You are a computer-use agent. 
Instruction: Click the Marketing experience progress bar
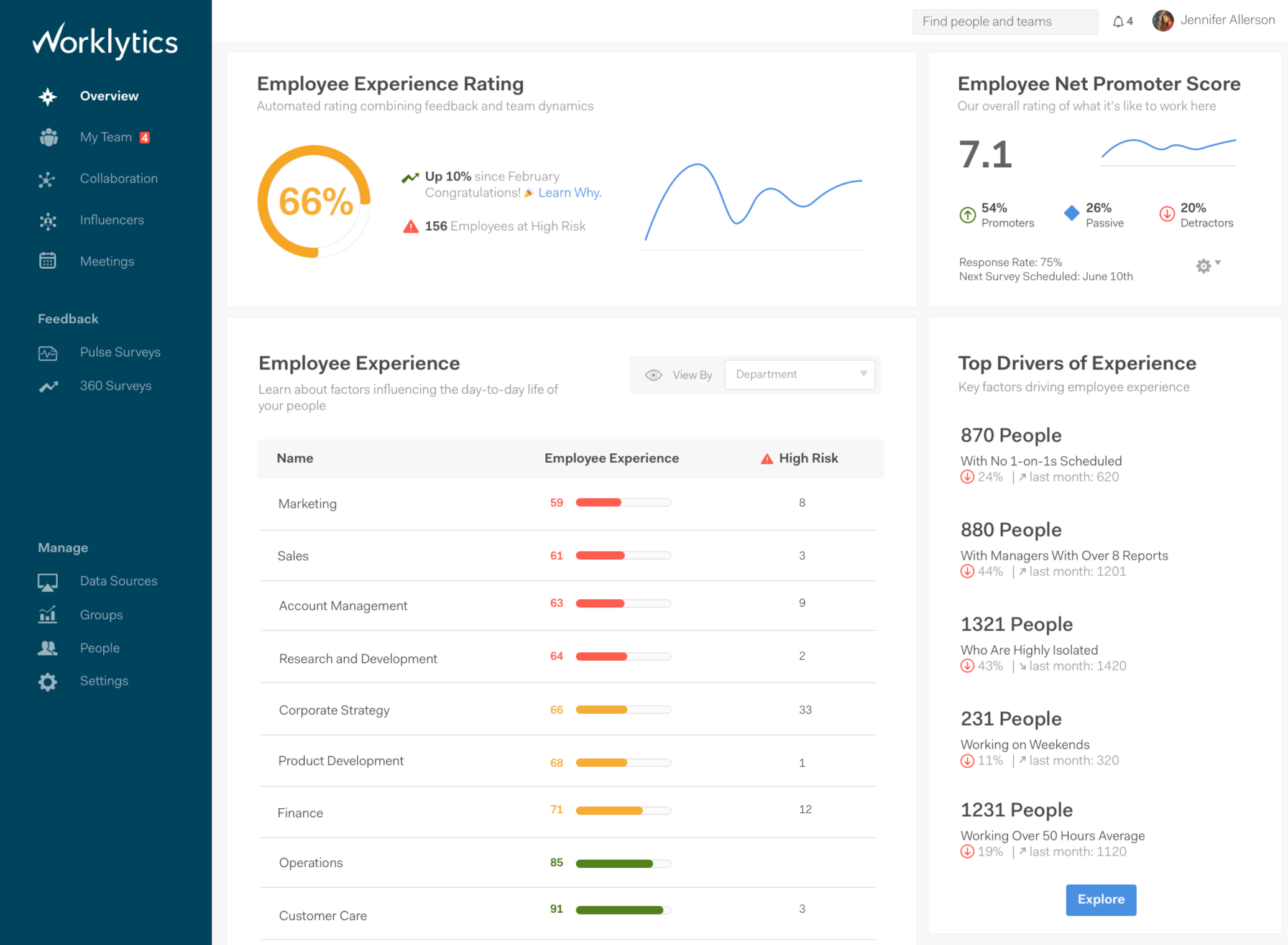click(623, 502)
